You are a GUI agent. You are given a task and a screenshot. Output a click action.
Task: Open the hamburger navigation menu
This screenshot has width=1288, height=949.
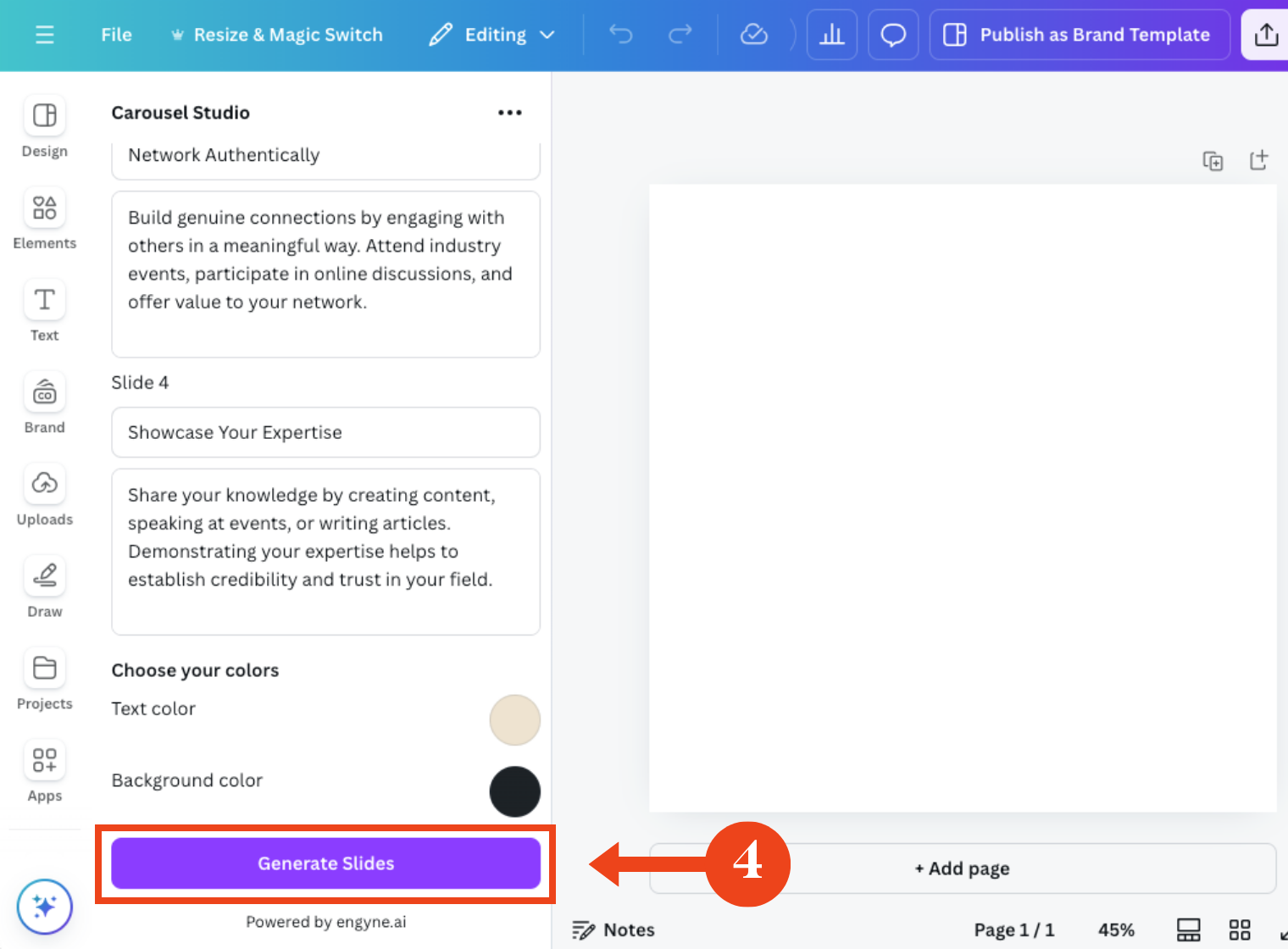(x=44, y=35)
